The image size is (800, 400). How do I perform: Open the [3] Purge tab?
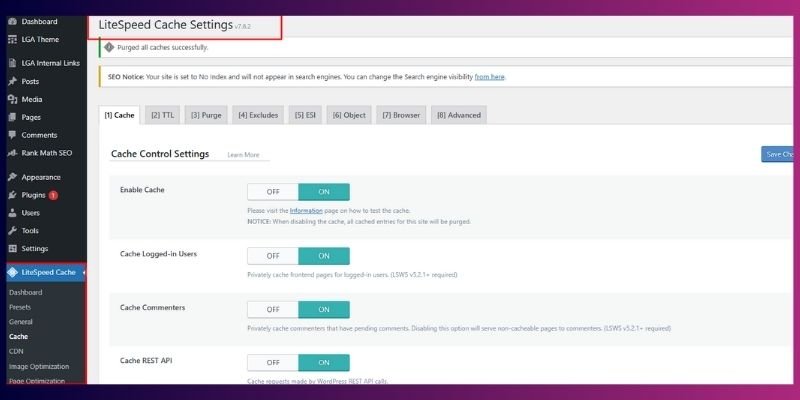pos(206,115)
